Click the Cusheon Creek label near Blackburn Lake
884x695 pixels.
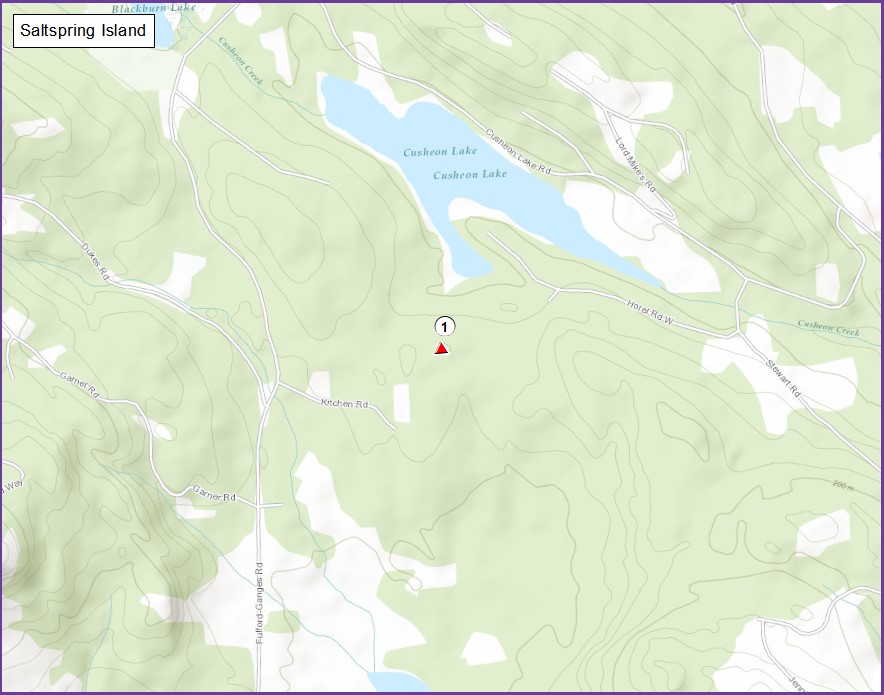(240, 61)
